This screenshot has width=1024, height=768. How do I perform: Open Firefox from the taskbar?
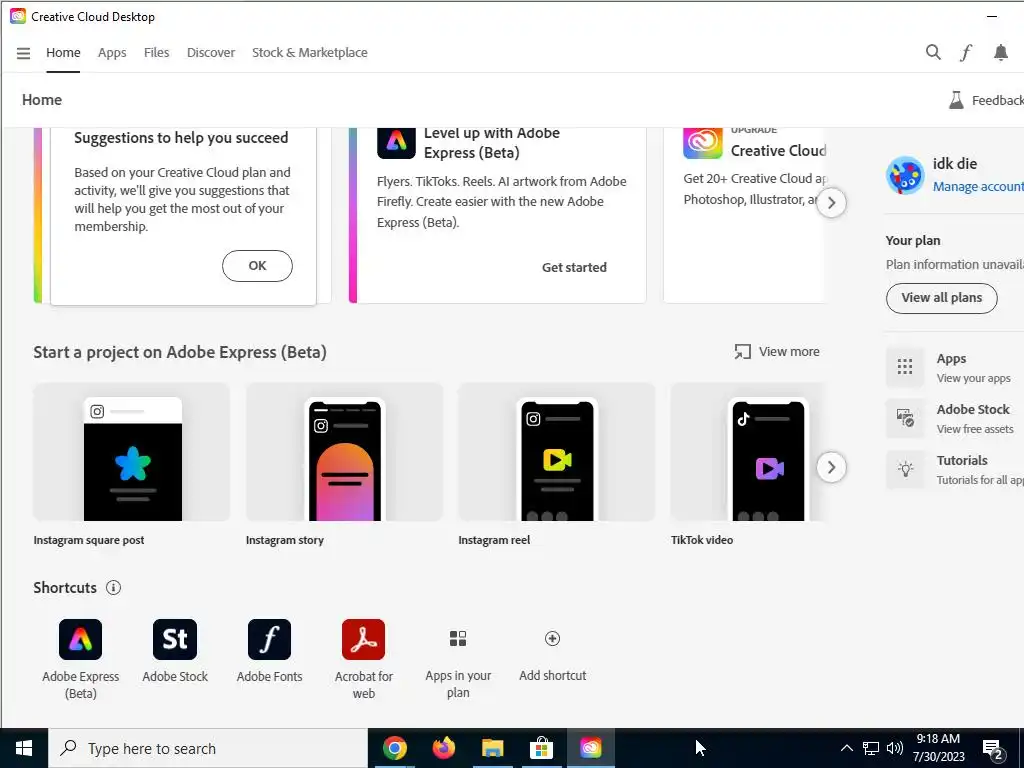tap(443, 748)
